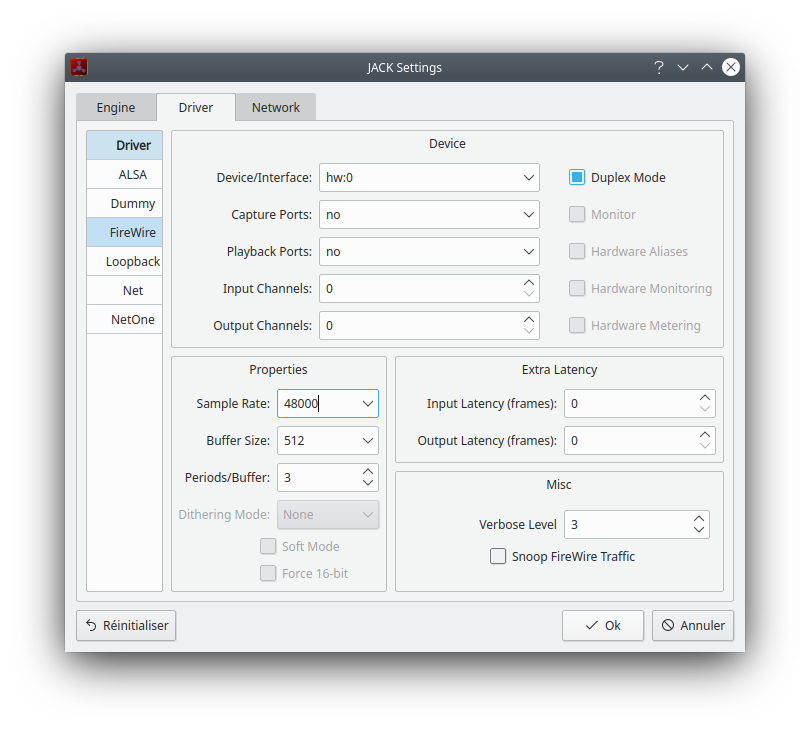Maximize window using the up chevron icon
The image size is (810, 729).
tap(707, 67)
